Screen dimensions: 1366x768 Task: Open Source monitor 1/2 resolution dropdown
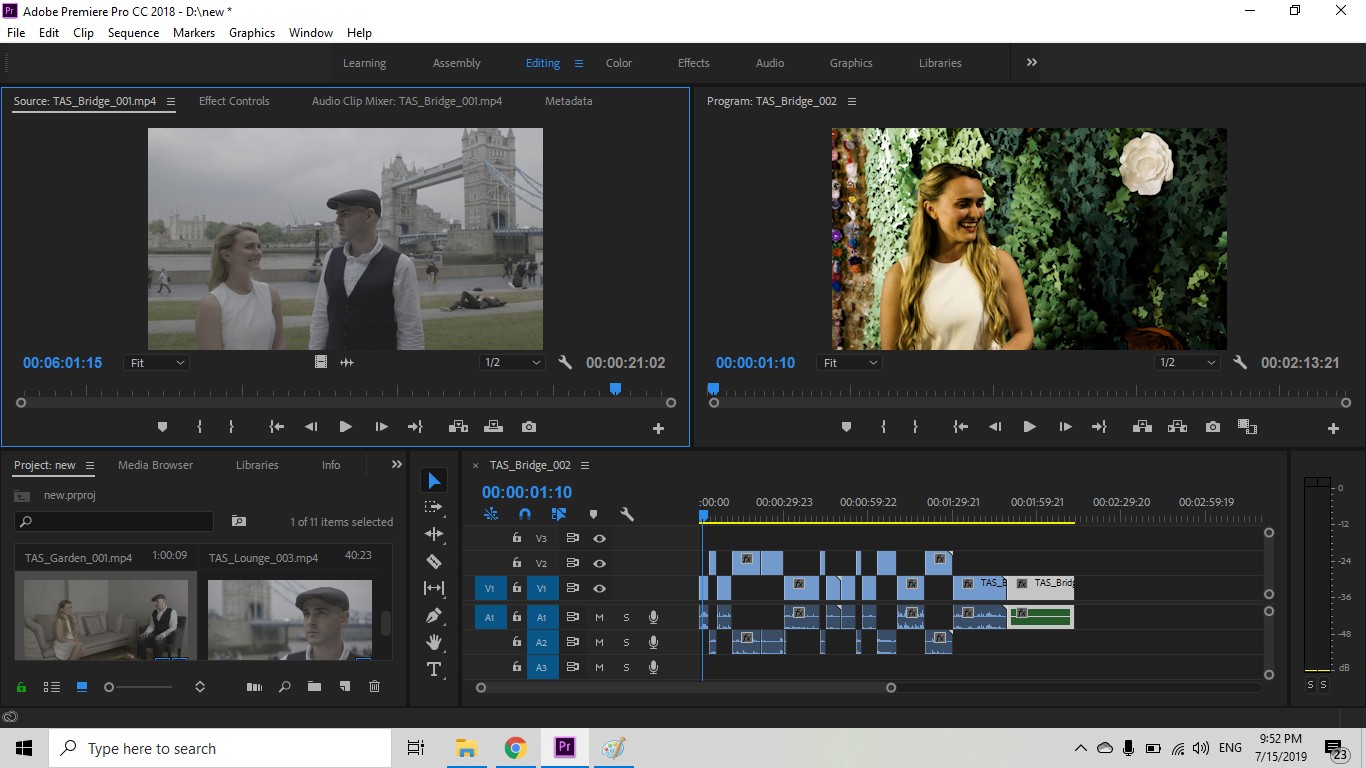click(x=512, y=363)
